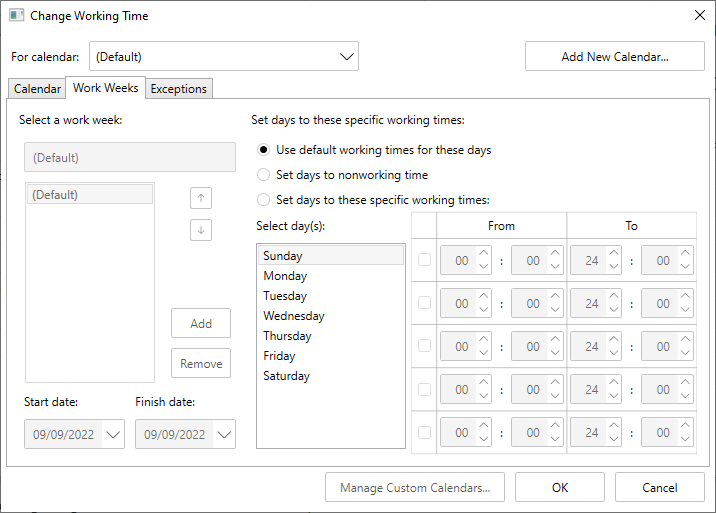The width and height of the screenshot is (716, 513).
Task: Select Use default working times radio button
Action: tap(264, 150)
